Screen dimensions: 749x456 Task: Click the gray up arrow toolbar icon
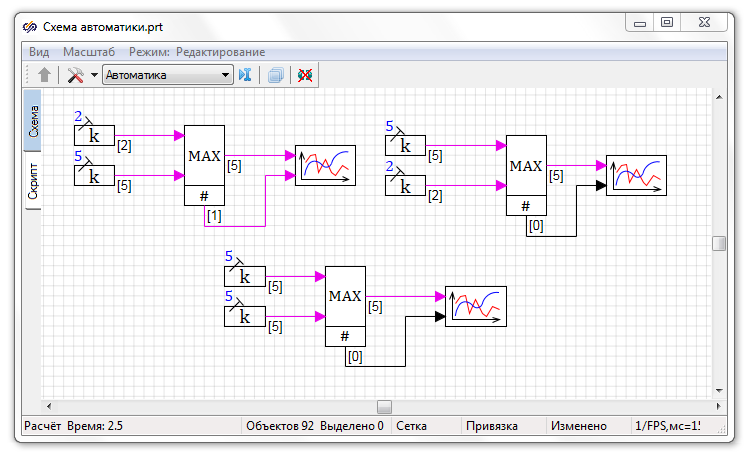(x=44, y=75)
